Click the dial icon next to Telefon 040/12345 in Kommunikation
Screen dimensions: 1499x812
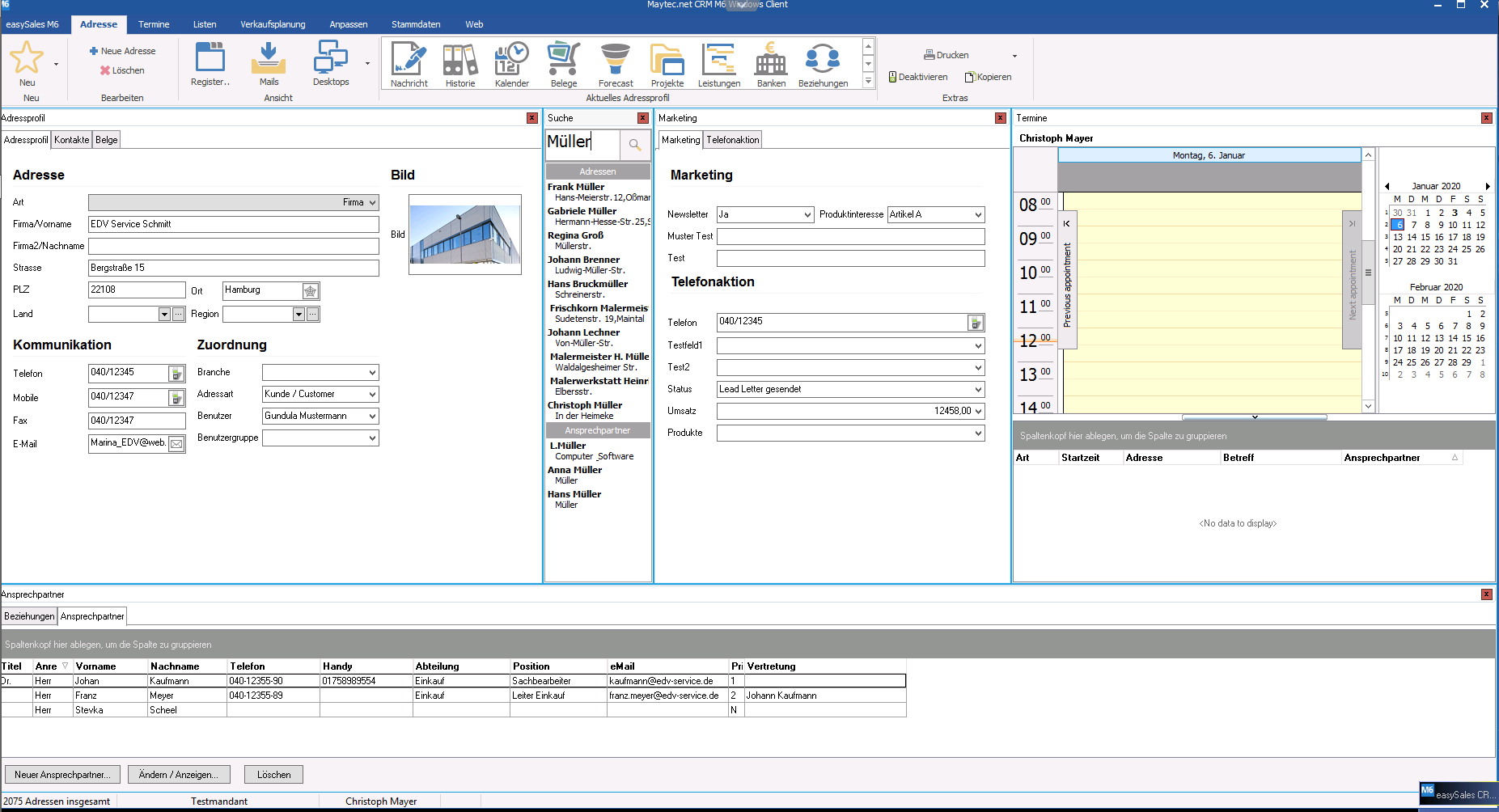tap(176, 374)
